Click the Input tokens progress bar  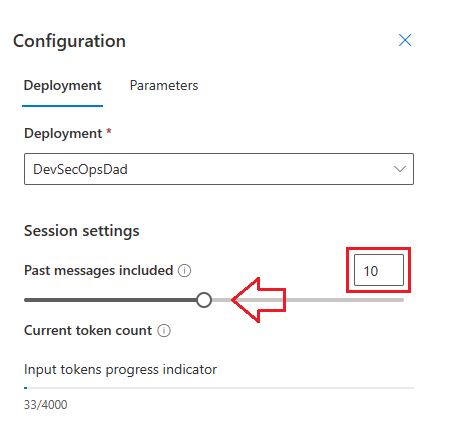(x=219, y=388)
